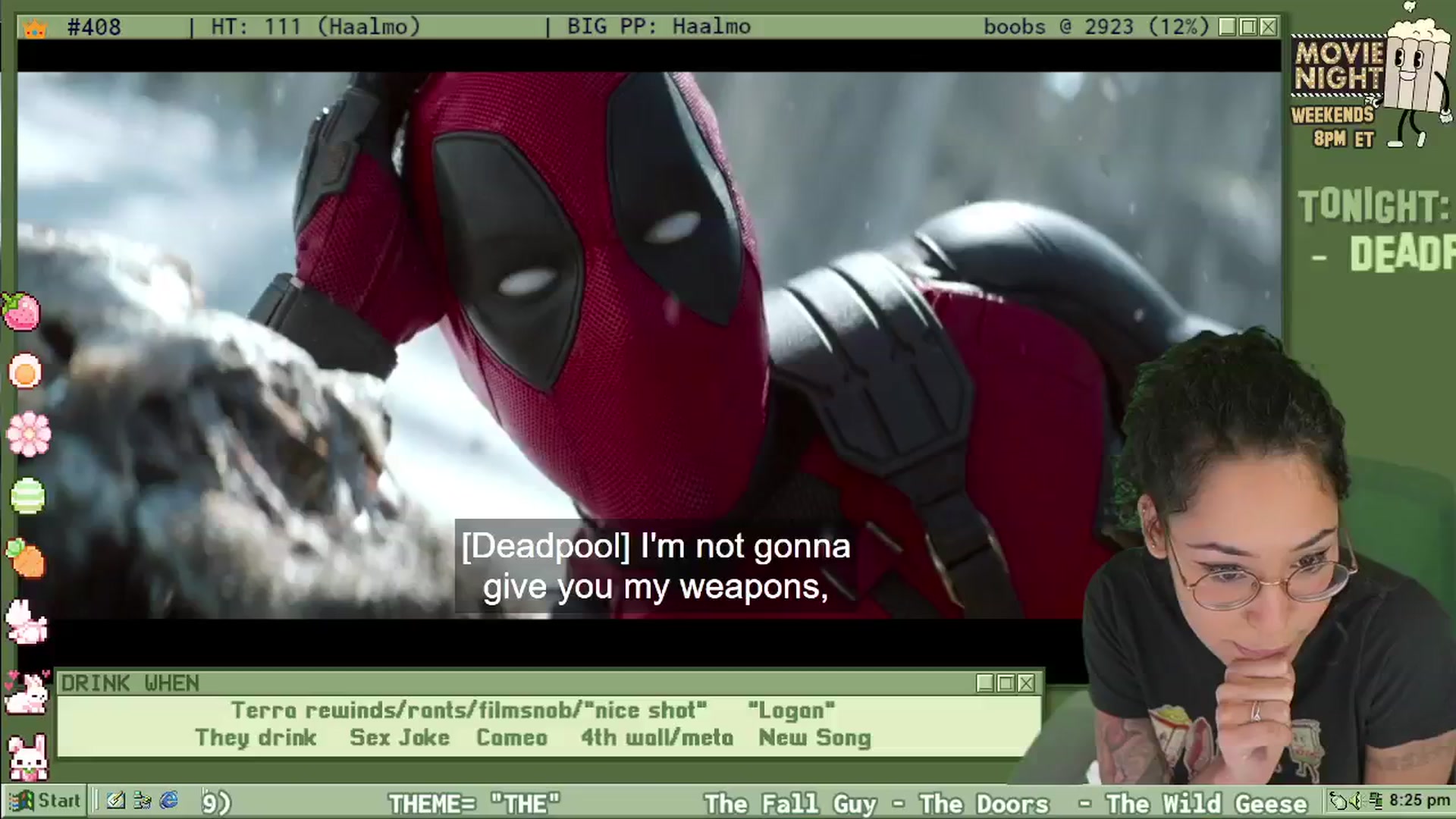Viewport: 1456px width, 819px height.
Task: Click 'The Fall Guy' in the scrolling ticker
Action: point(790,803)
